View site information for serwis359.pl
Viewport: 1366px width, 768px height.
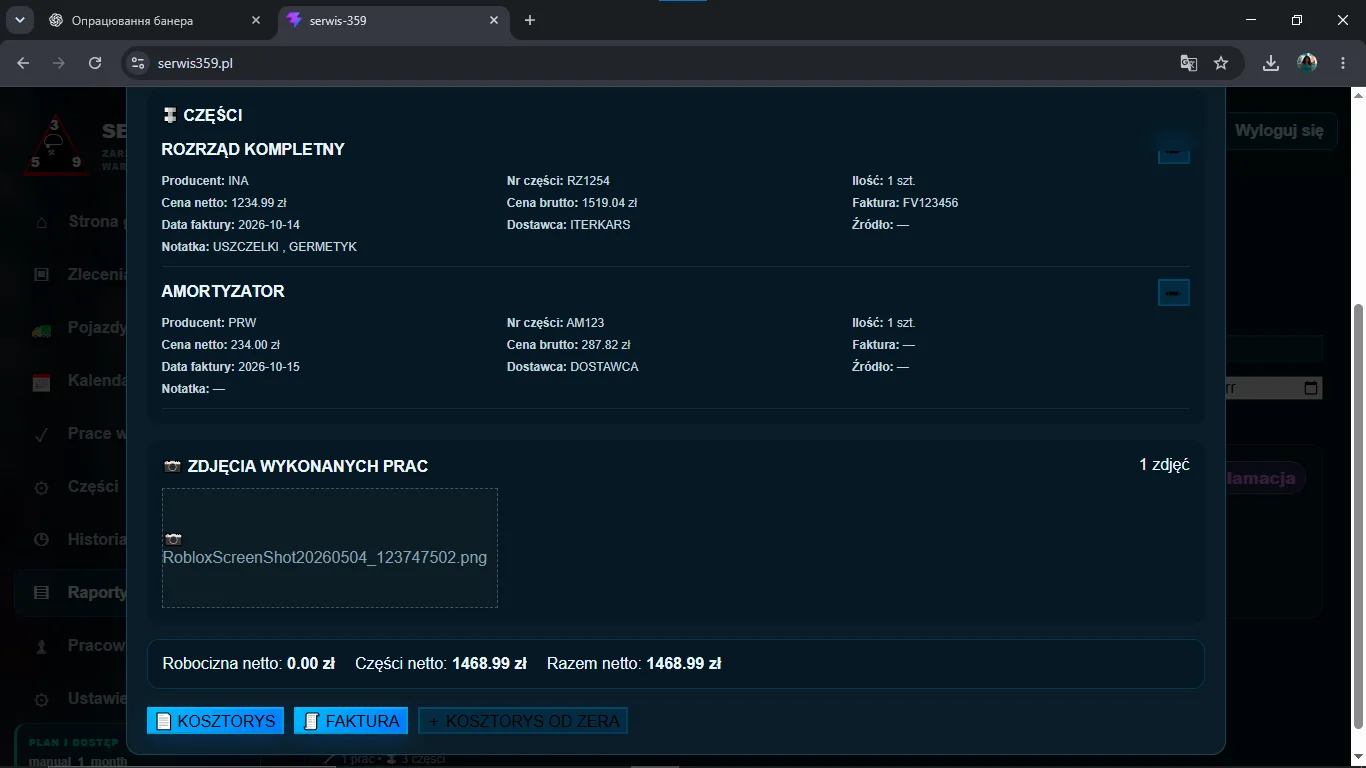pos(138,63)
